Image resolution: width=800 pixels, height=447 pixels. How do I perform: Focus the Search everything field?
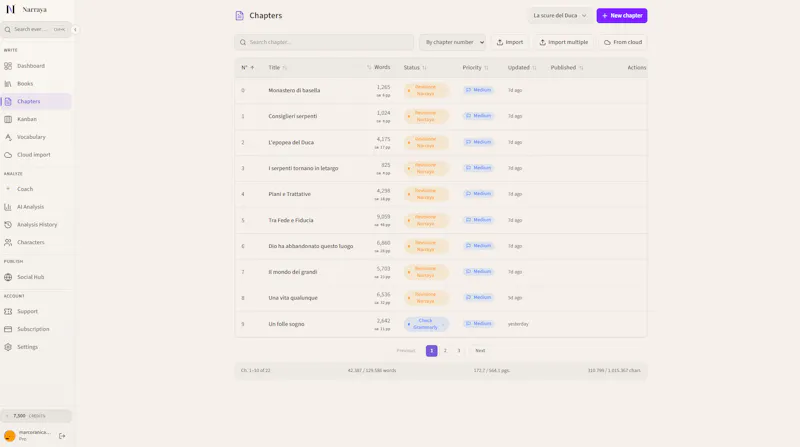[36, 30]
